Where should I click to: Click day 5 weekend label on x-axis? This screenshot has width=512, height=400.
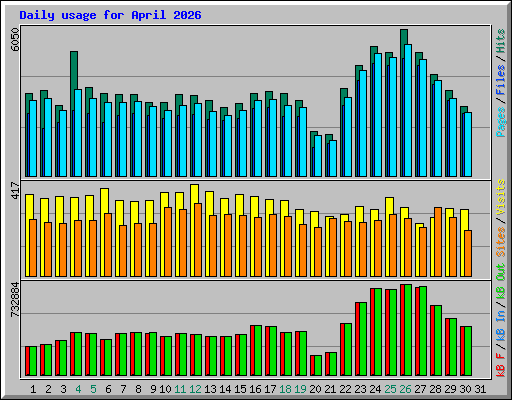[93, 389]
